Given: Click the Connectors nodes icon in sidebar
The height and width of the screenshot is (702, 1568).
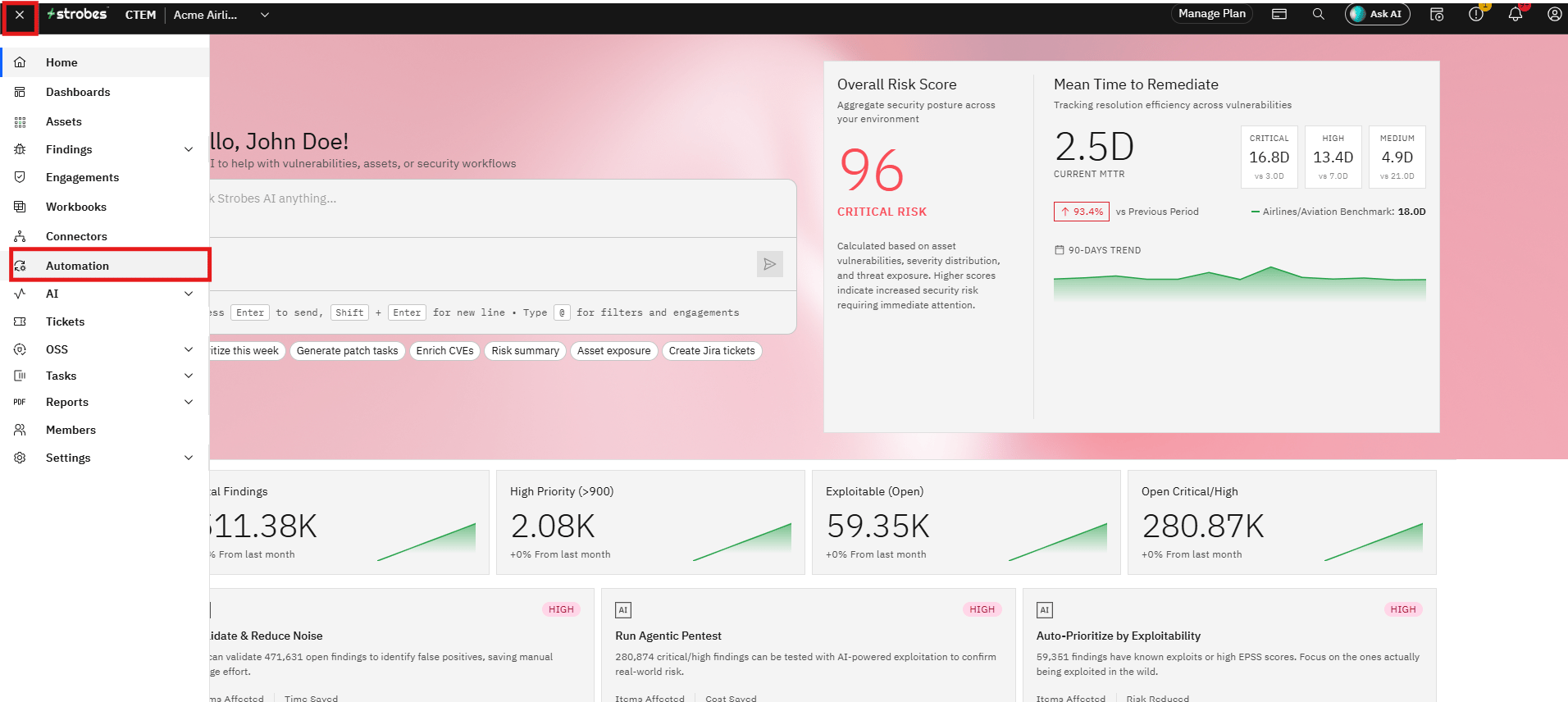Looking at the screenshot, I should (x=20, y=236).
